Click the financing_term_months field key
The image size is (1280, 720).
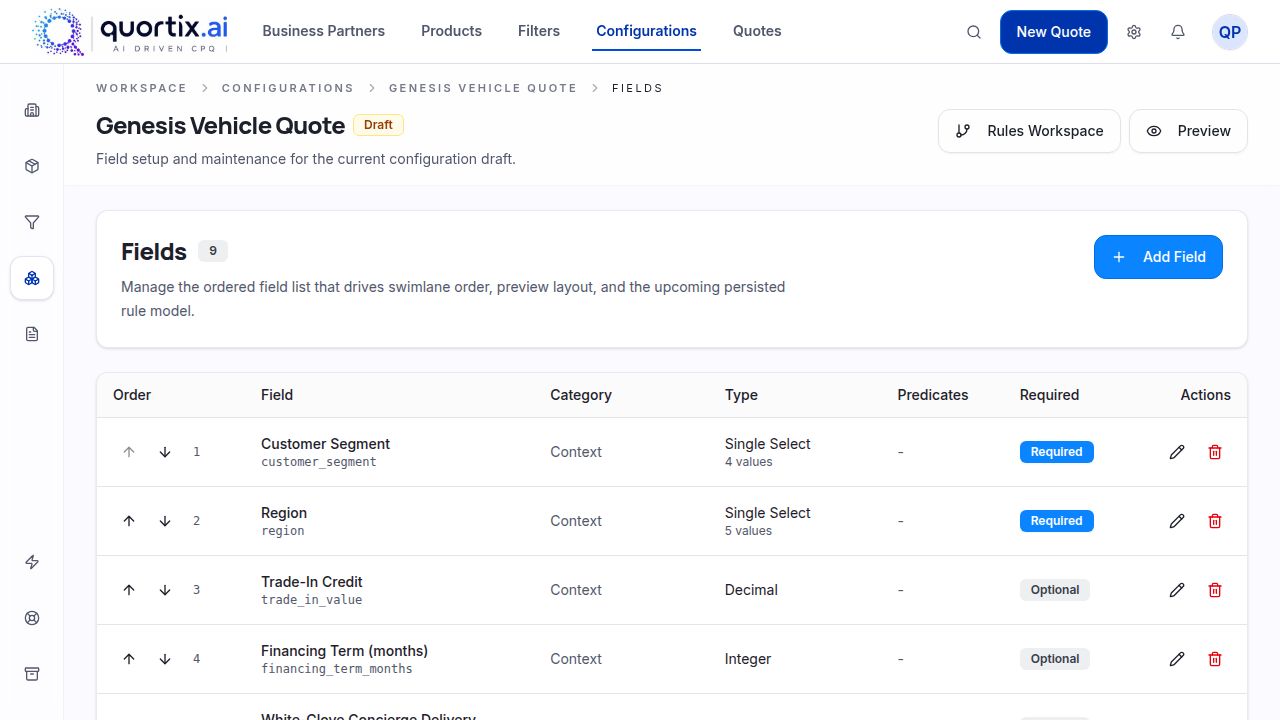pyautogui.click(x=336, y=669)
